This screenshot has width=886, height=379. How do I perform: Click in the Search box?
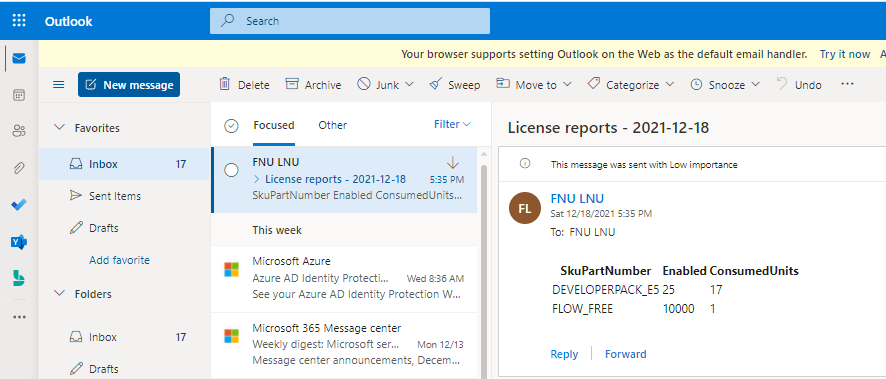350,21
